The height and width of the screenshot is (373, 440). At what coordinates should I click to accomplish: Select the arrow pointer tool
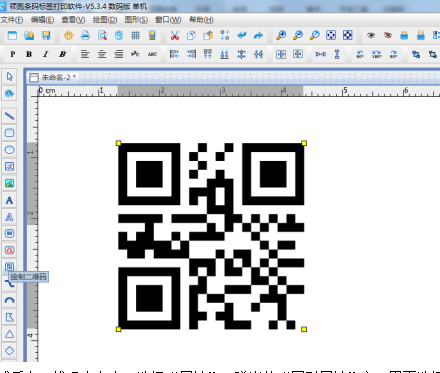9,77
